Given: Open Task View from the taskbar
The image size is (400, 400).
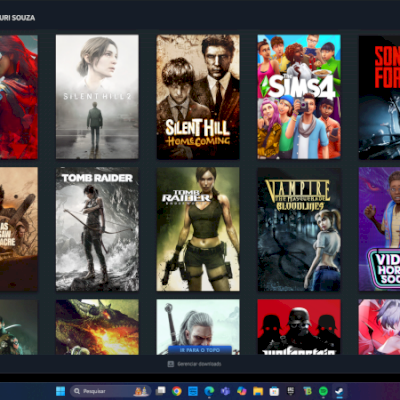Looking at the screenshot, I should 161,391.
